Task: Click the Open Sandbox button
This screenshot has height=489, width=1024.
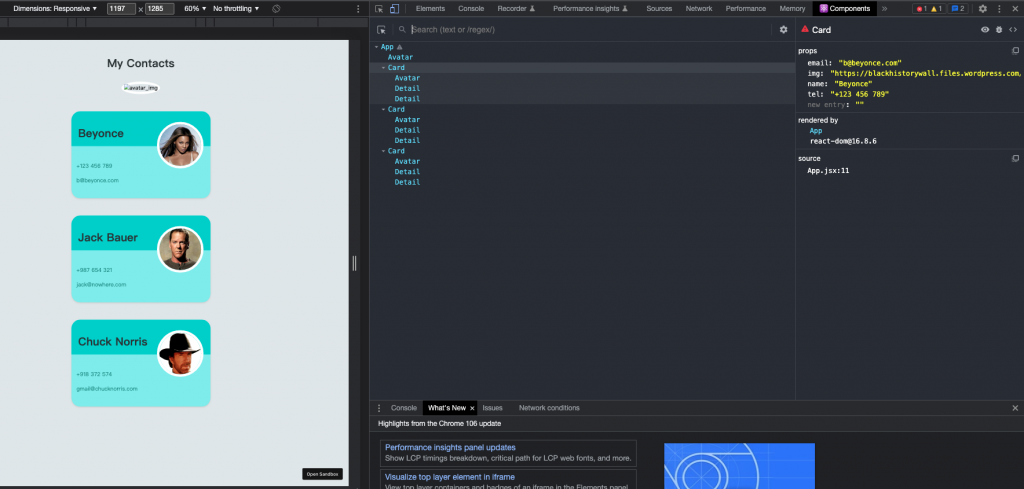Action: point(323,474)
